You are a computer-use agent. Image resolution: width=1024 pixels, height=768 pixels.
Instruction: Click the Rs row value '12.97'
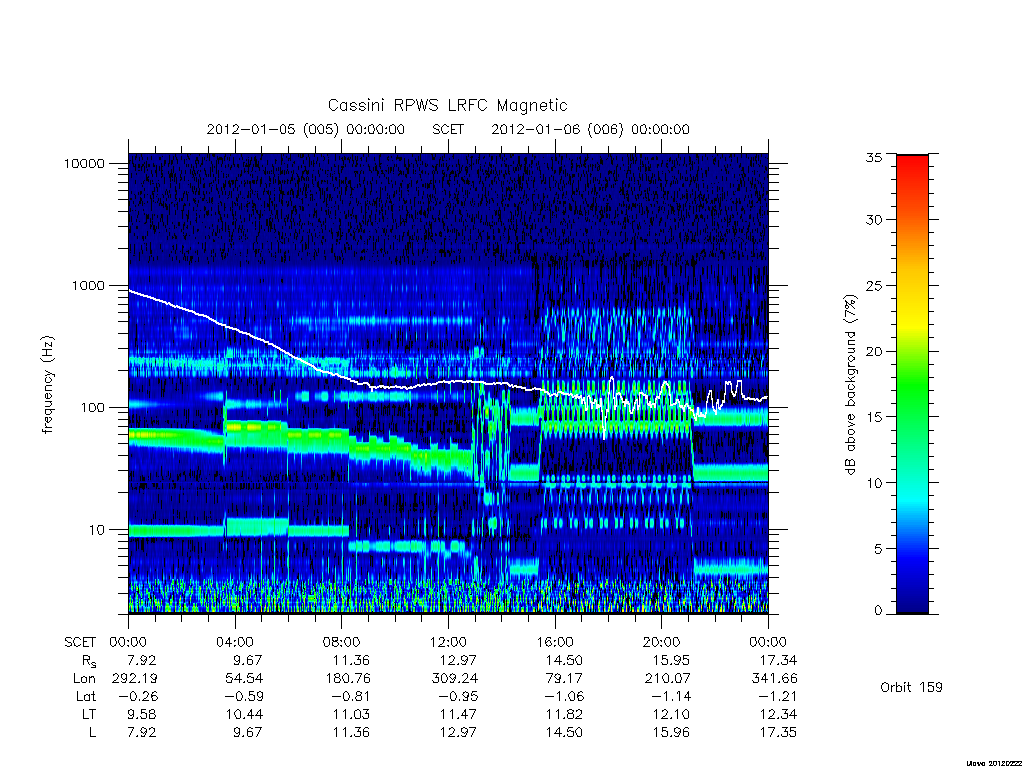[458, 660]
